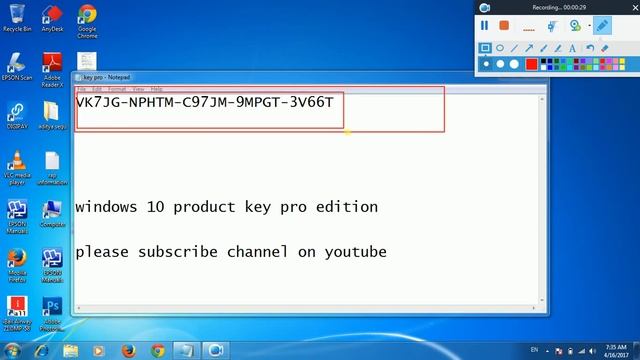The image size is (640, 360).
Task: Stop the recording with the orange square
Action: (x=504, y=25)
